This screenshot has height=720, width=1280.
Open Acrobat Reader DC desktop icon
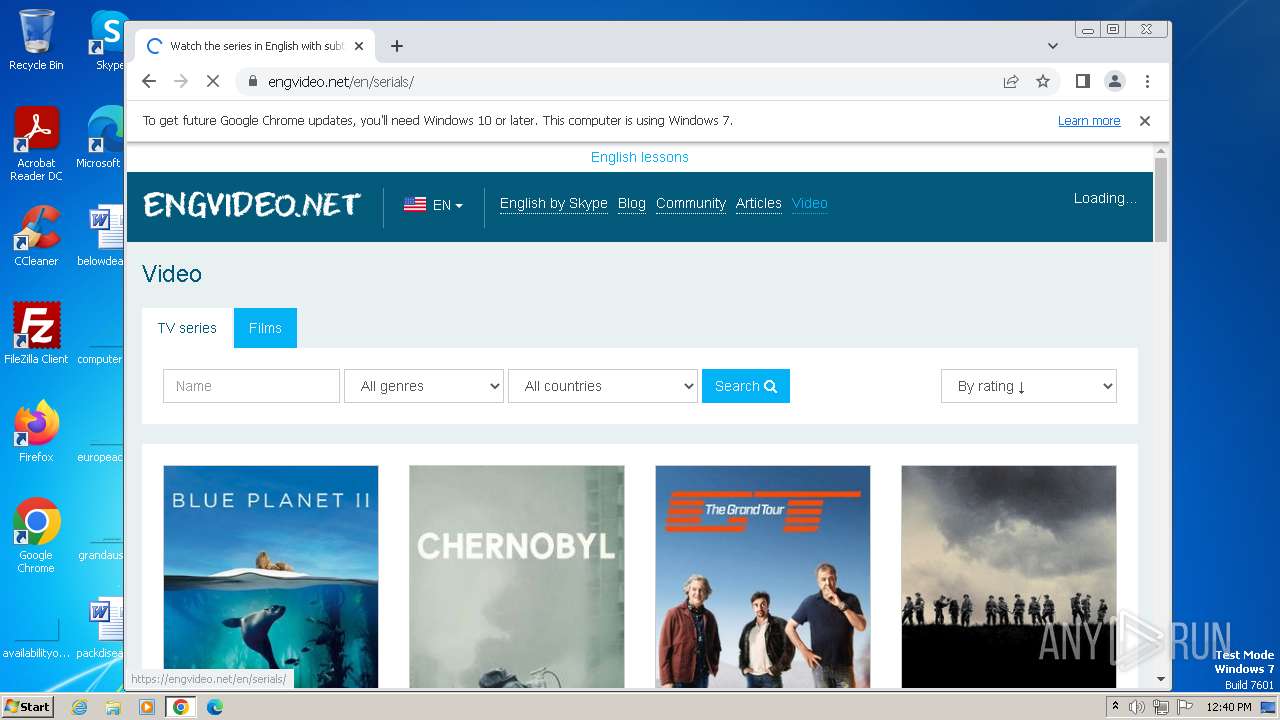point(36,144)
